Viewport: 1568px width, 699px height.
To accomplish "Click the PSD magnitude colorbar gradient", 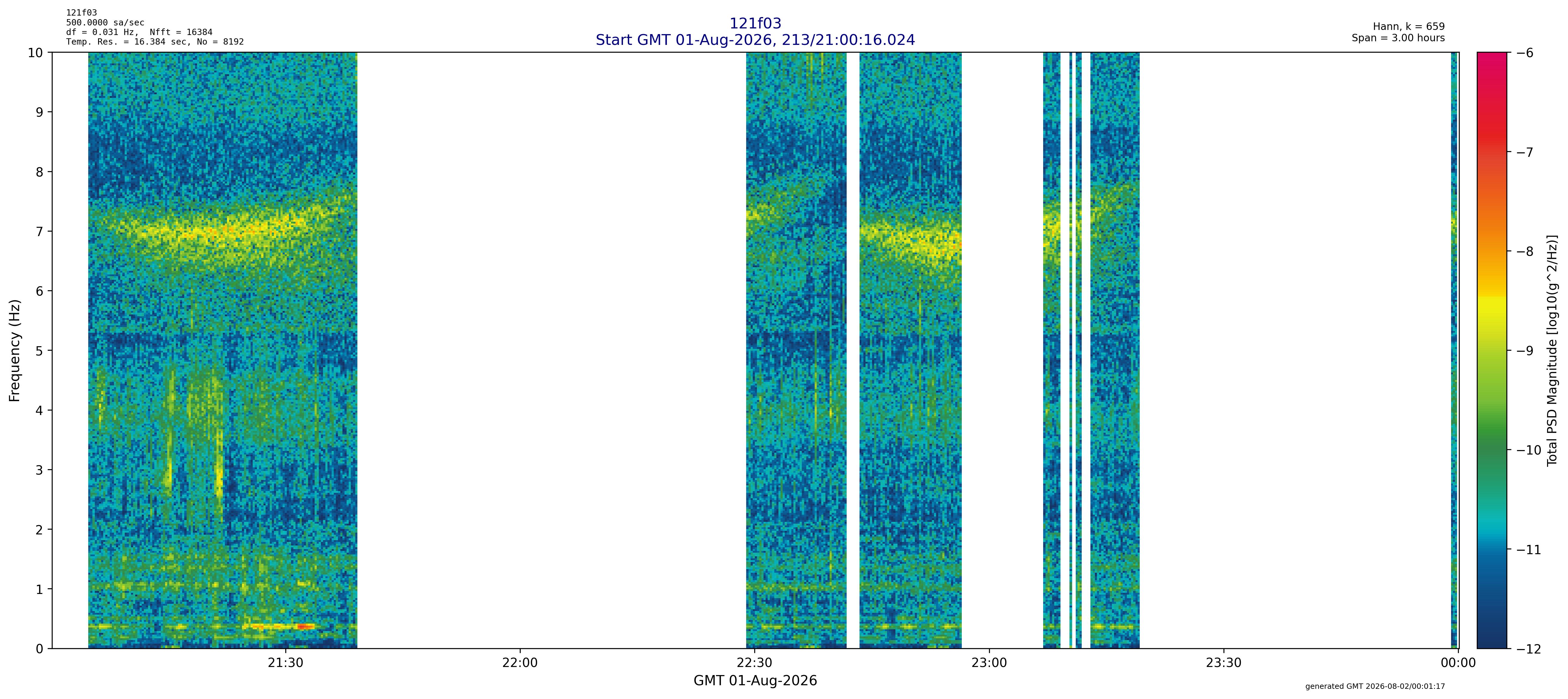I will click(x=1492, y=350).
